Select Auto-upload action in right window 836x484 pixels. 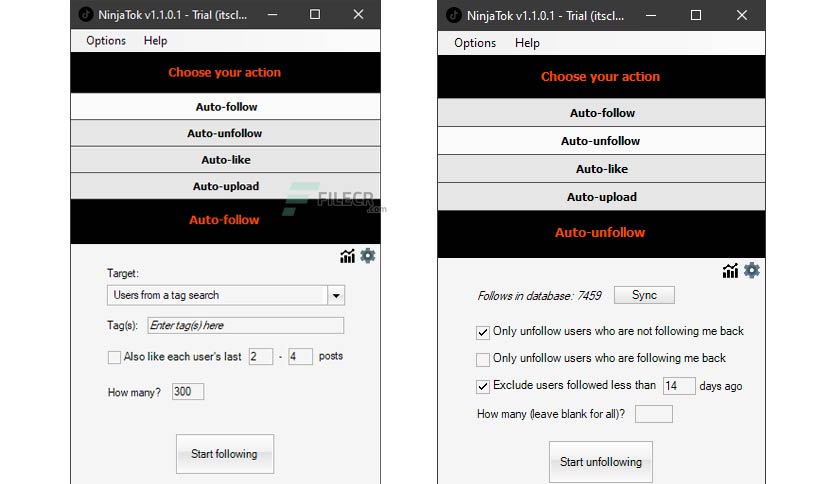pos(601,197)
